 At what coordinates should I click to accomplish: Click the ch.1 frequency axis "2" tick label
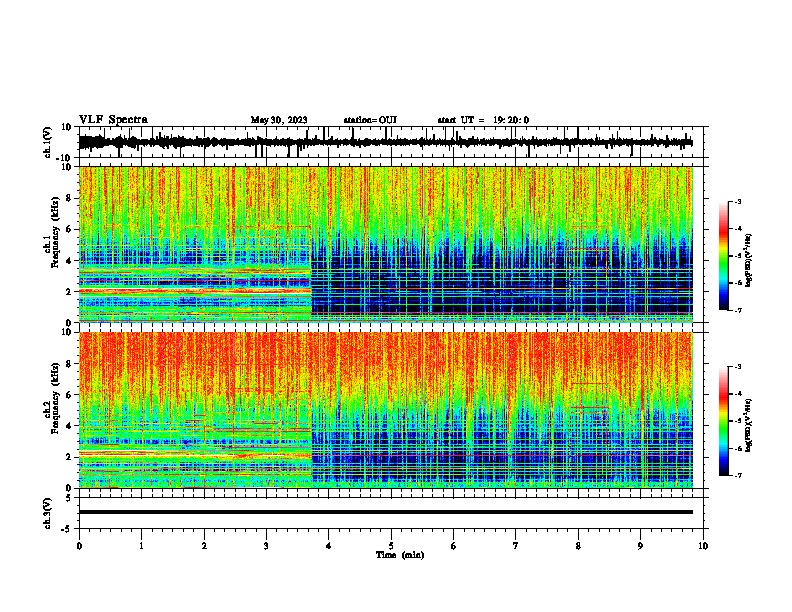pos(69,291)
